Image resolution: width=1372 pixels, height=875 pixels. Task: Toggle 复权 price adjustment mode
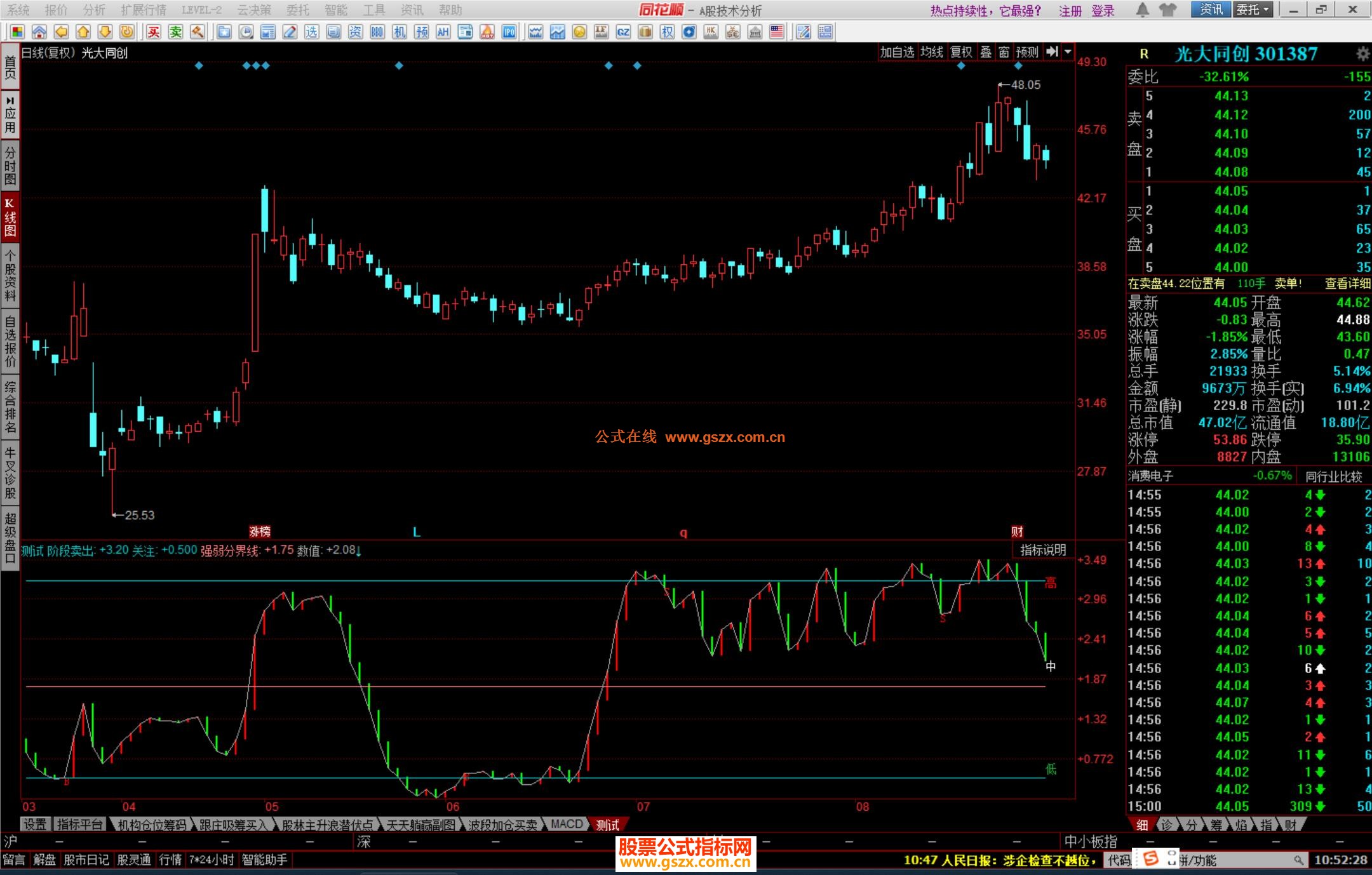coord(961,52)
